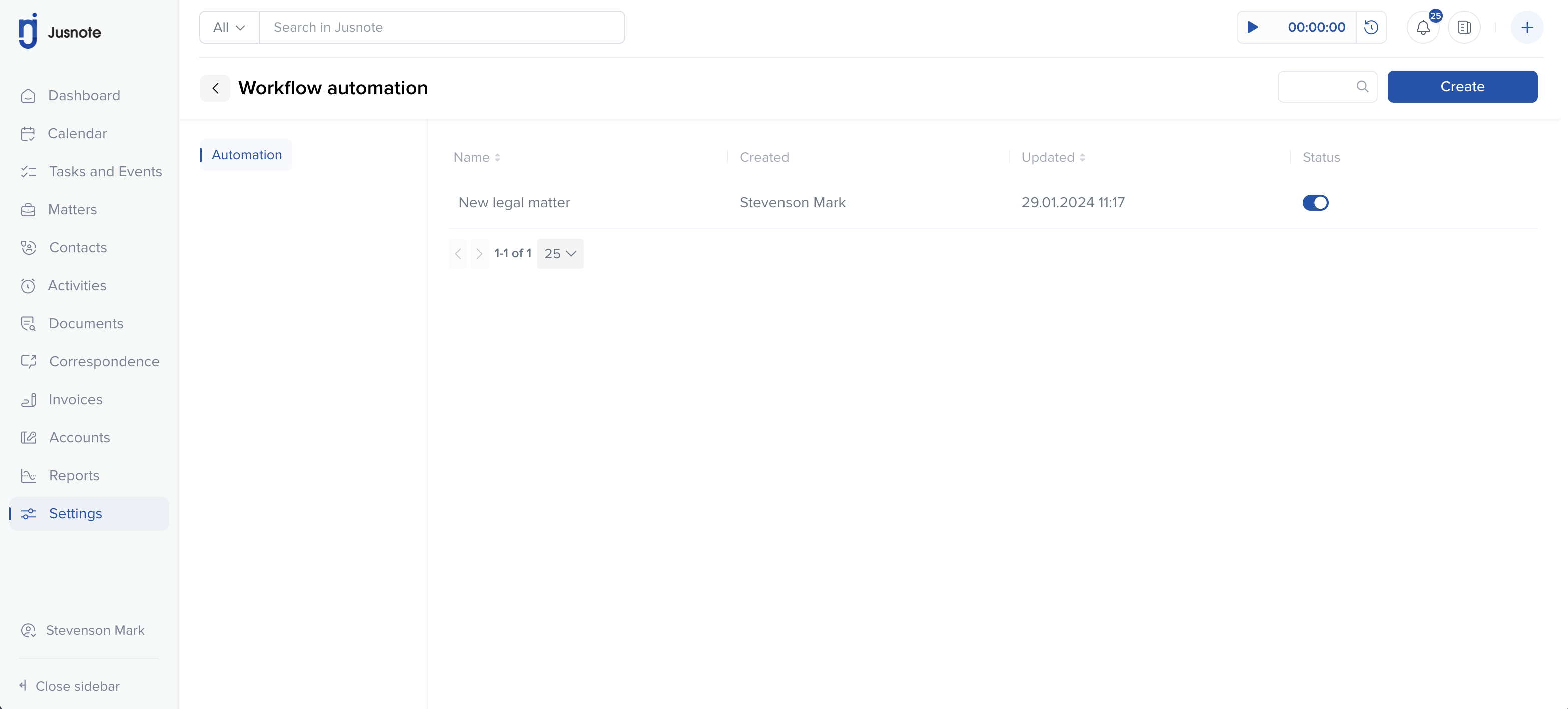
Task: Open the timer history icon
Action: [1371, 27]
